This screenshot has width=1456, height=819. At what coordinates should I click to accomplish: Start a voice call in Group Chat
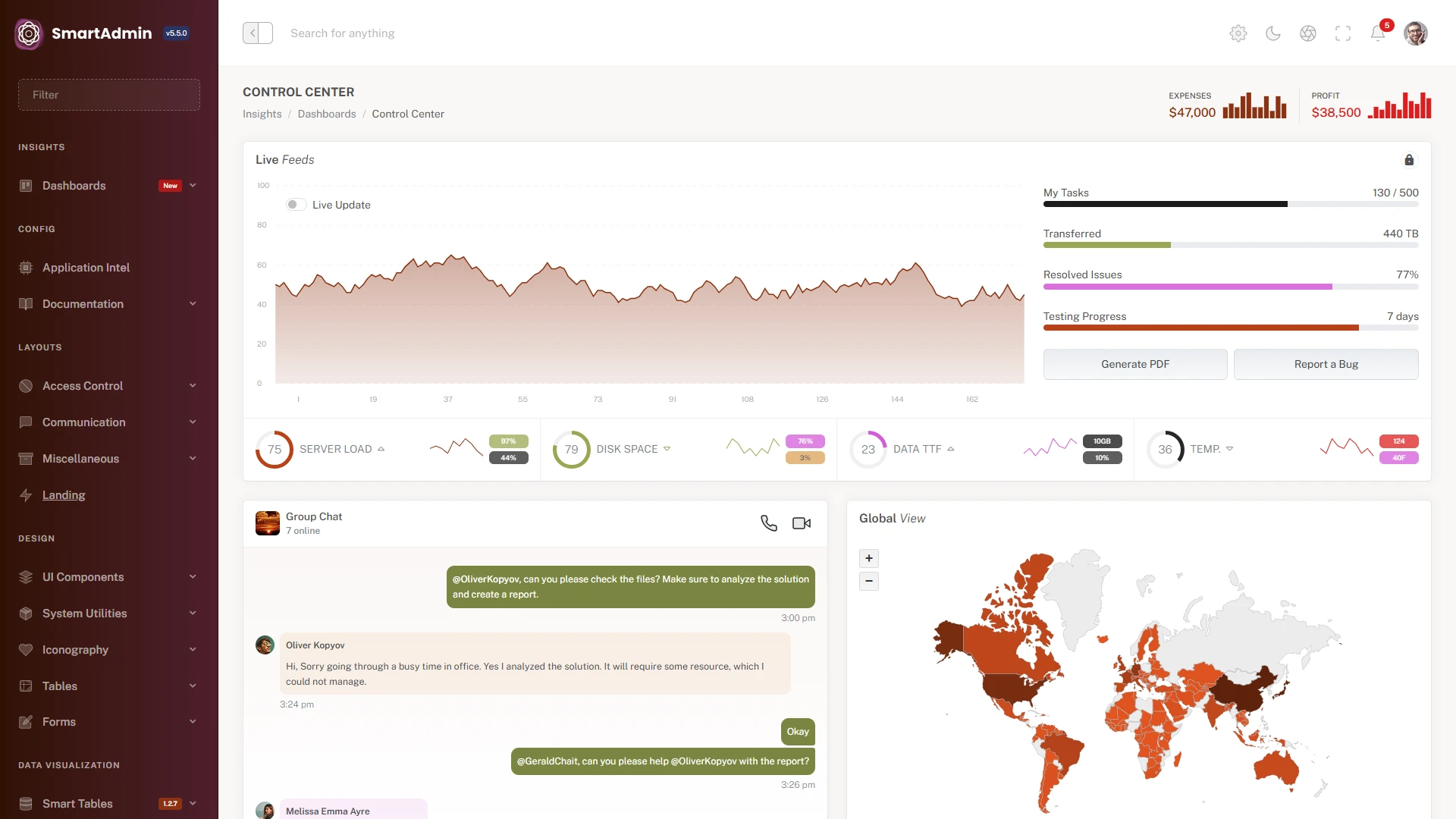click(769, 523)
